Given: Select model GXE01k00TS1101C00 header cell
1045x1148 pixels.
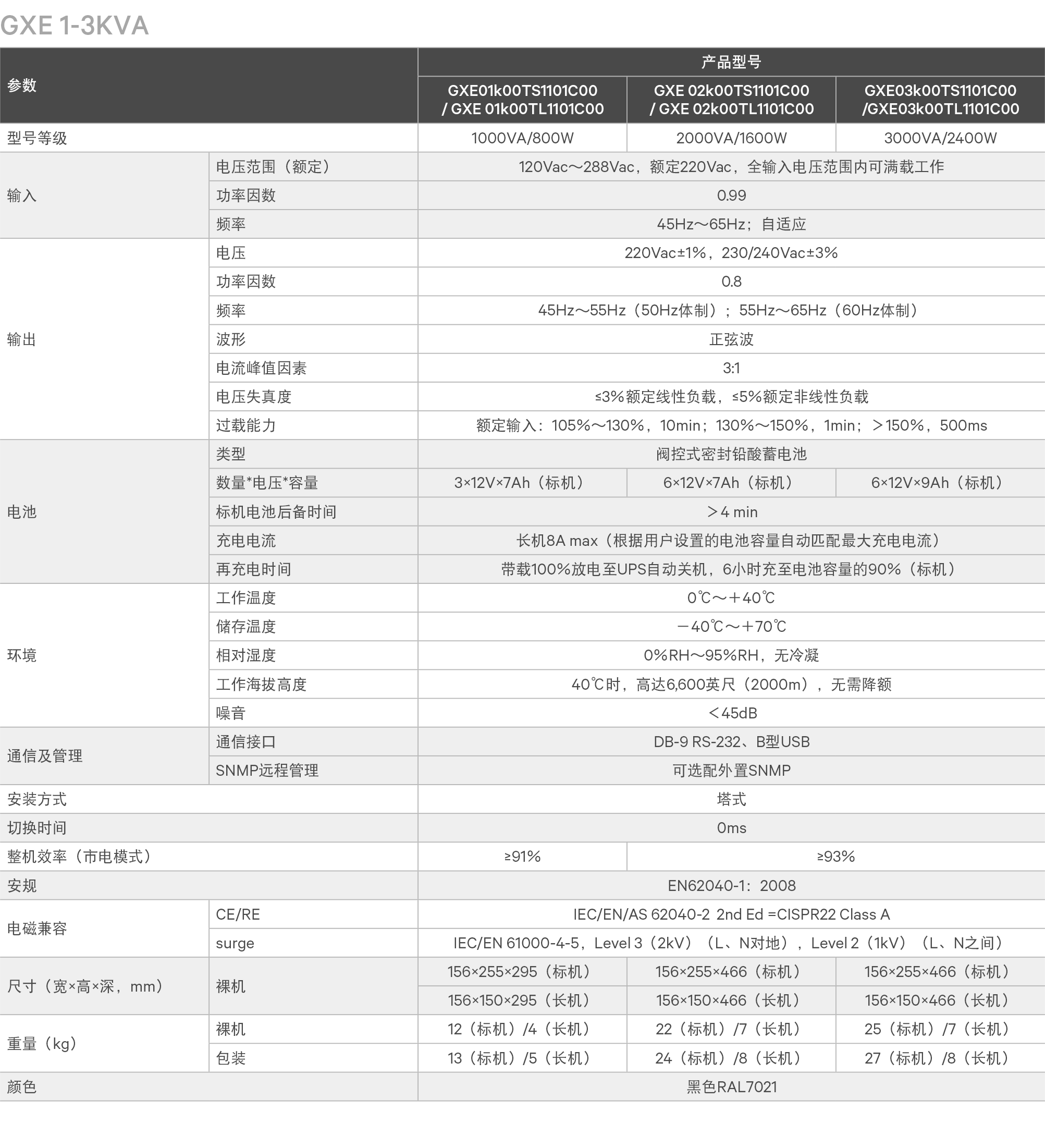Looking at the screenshot, I should coord(522,100).
